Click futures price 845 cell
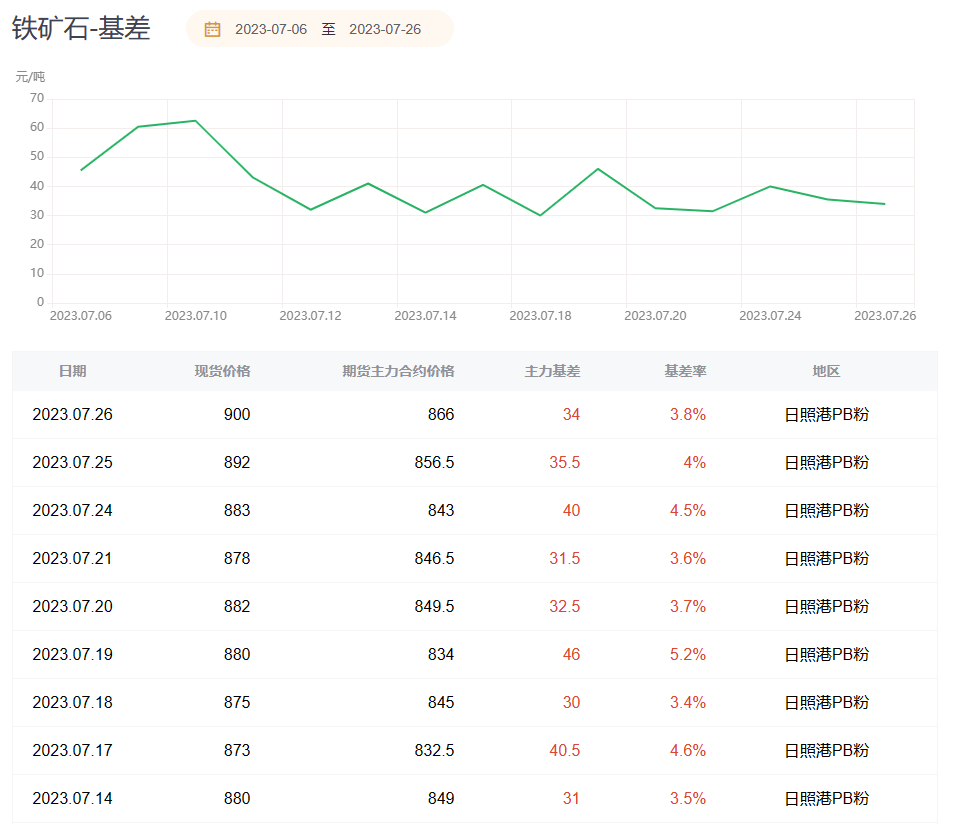This screenshot has width=955, height=824. click(441, 703)
